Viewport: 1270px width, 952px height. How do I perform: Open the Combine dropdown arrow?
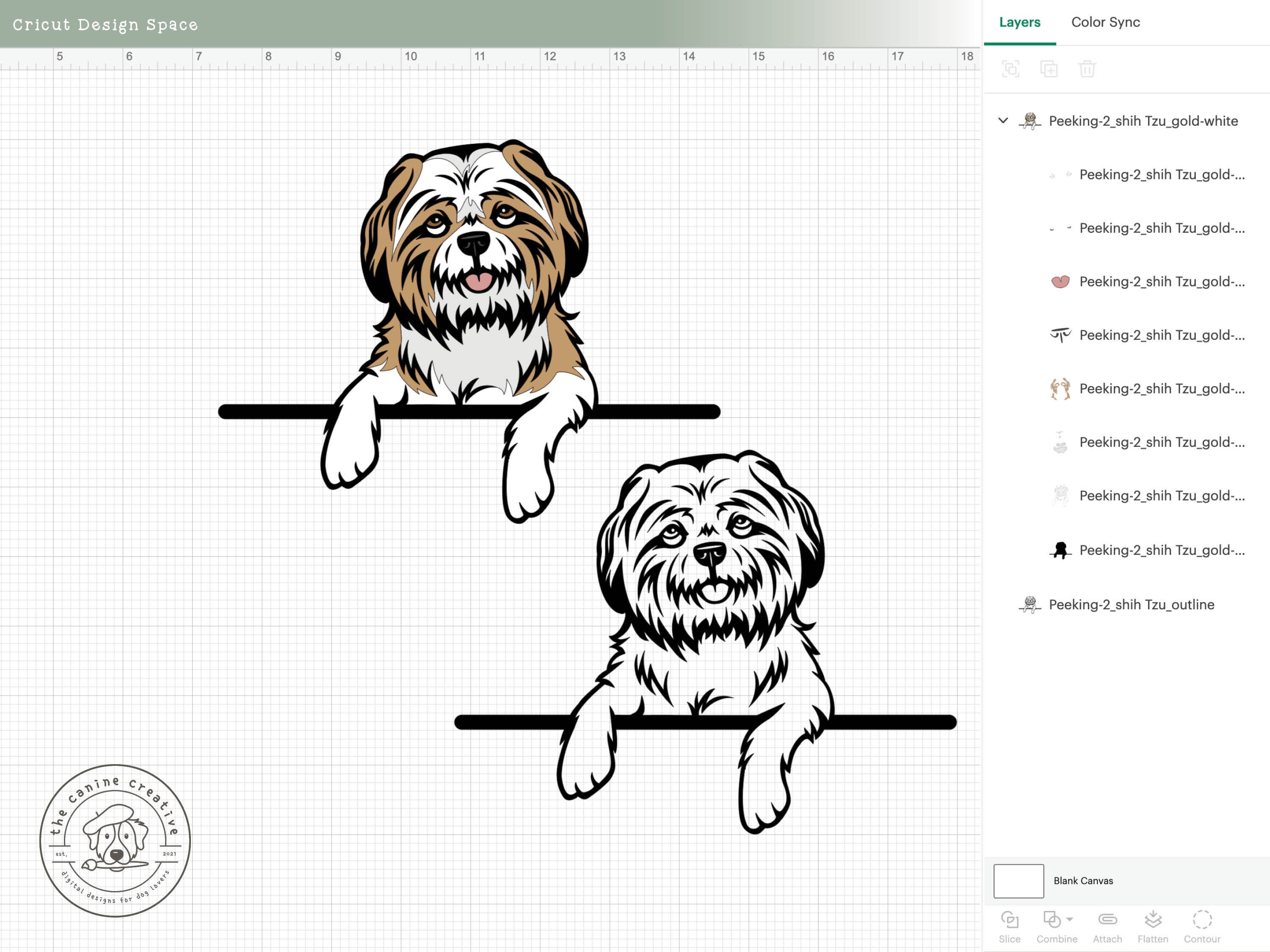click(1070, 919)
